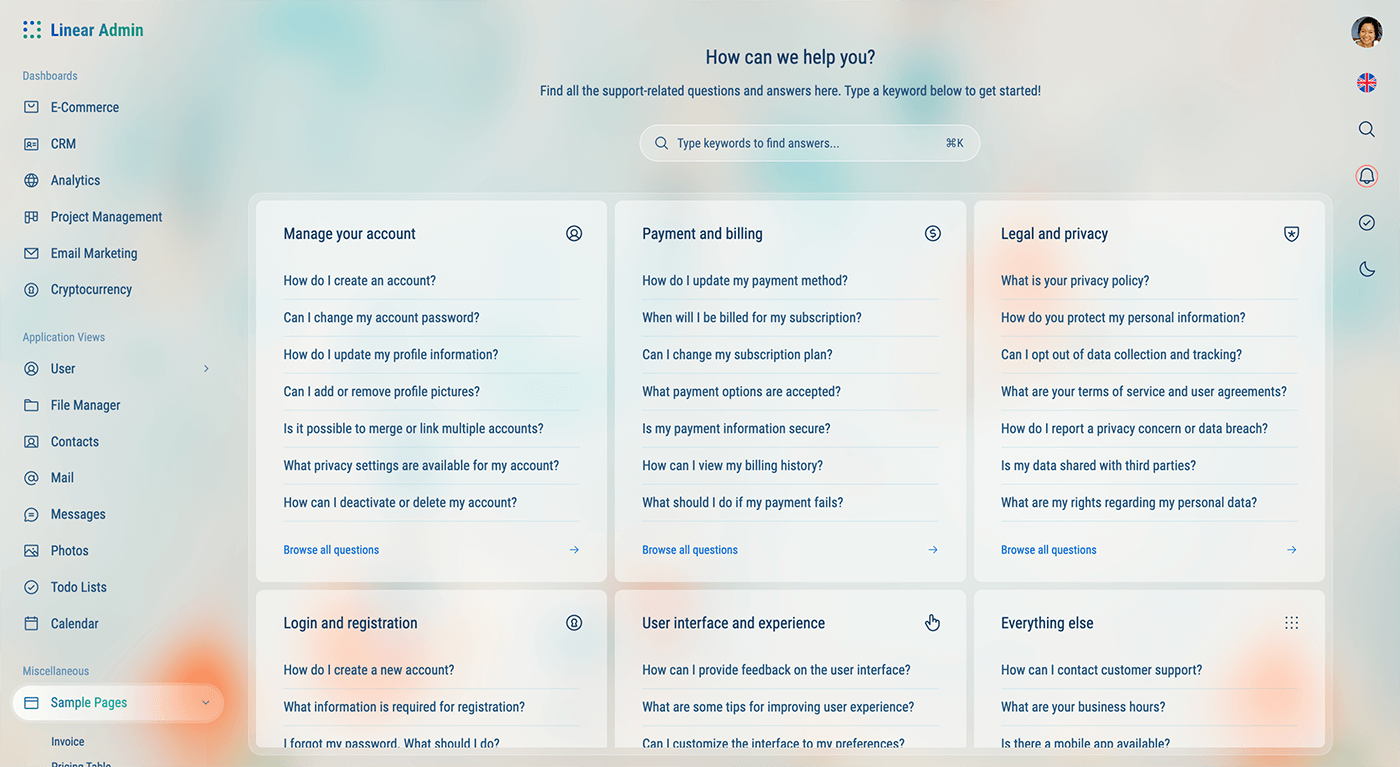Open 'What should I do if my payment fails?'
This screenshot has height=767, width=1400.
[743, 503]
